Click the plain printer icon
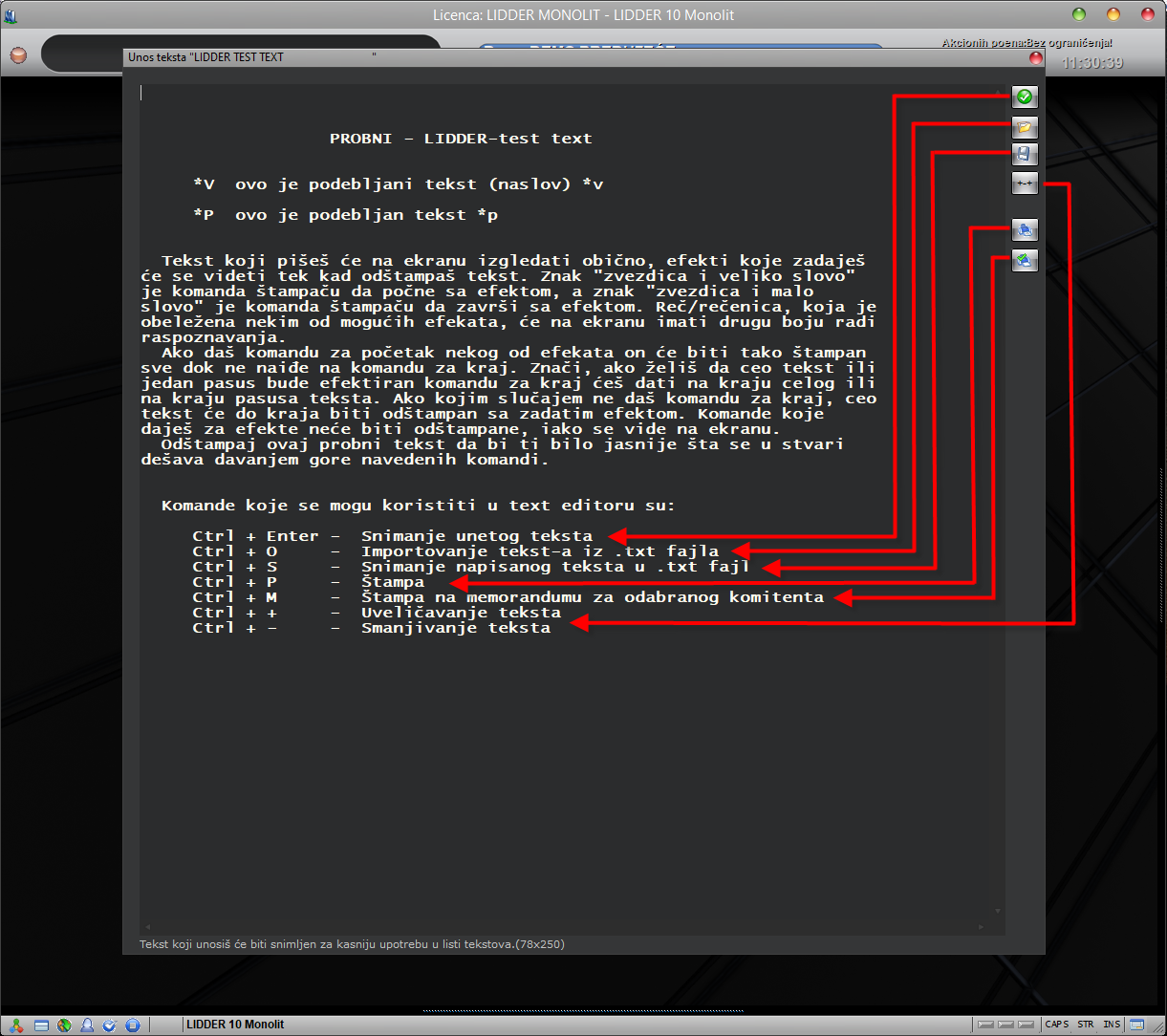 tap(1025, 230)
